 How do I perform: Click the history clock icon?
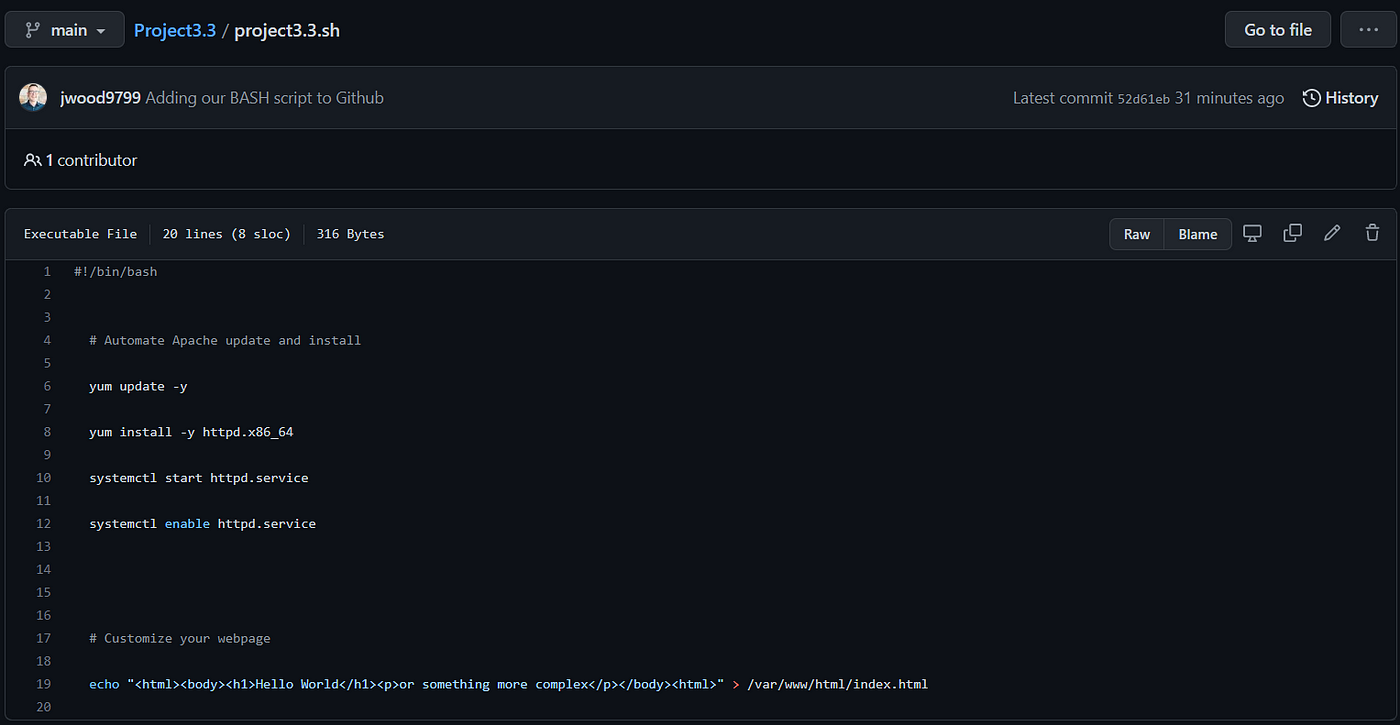(1311, 98)
